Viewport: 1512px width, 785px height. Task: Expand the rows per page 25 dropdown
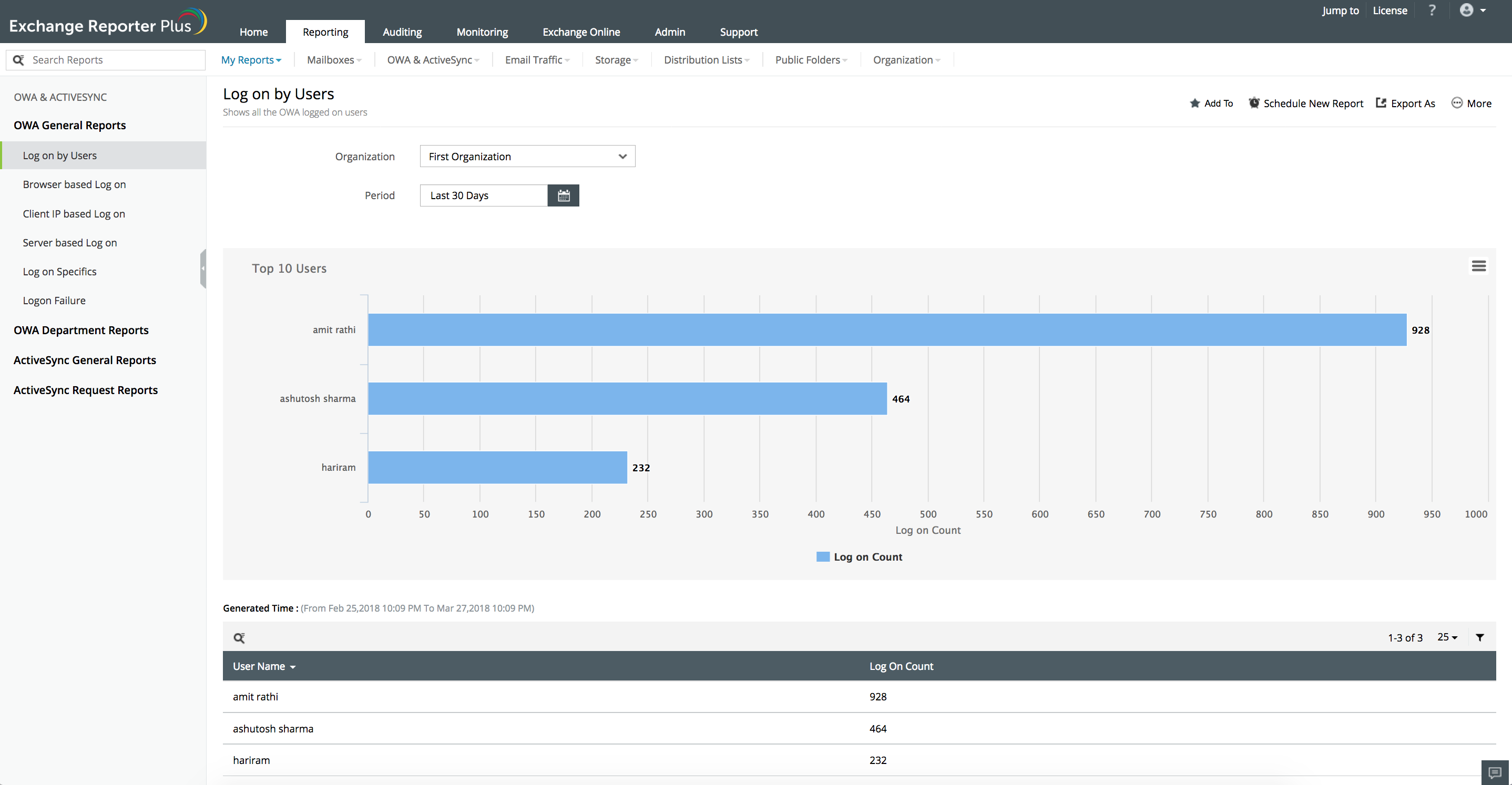click(1447, 637)
